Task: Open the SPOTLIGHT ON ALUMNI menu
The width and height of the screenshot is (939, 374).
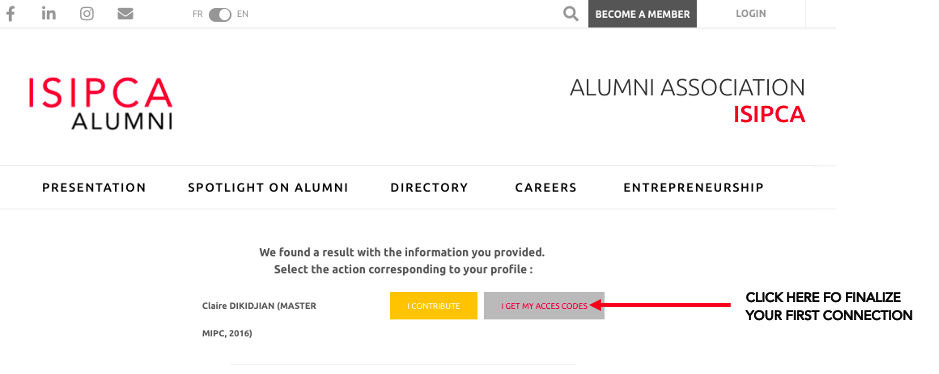Action: point(268,188)
